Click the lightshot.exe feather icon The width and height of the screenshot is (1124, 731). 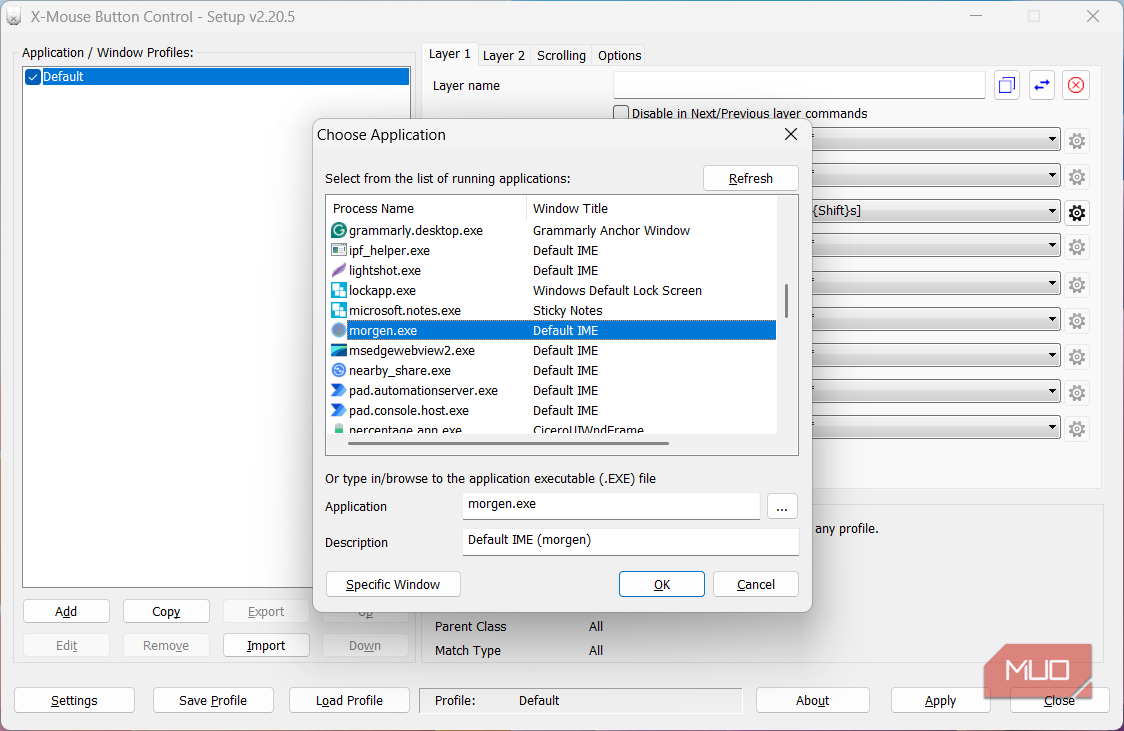[339, 270]
